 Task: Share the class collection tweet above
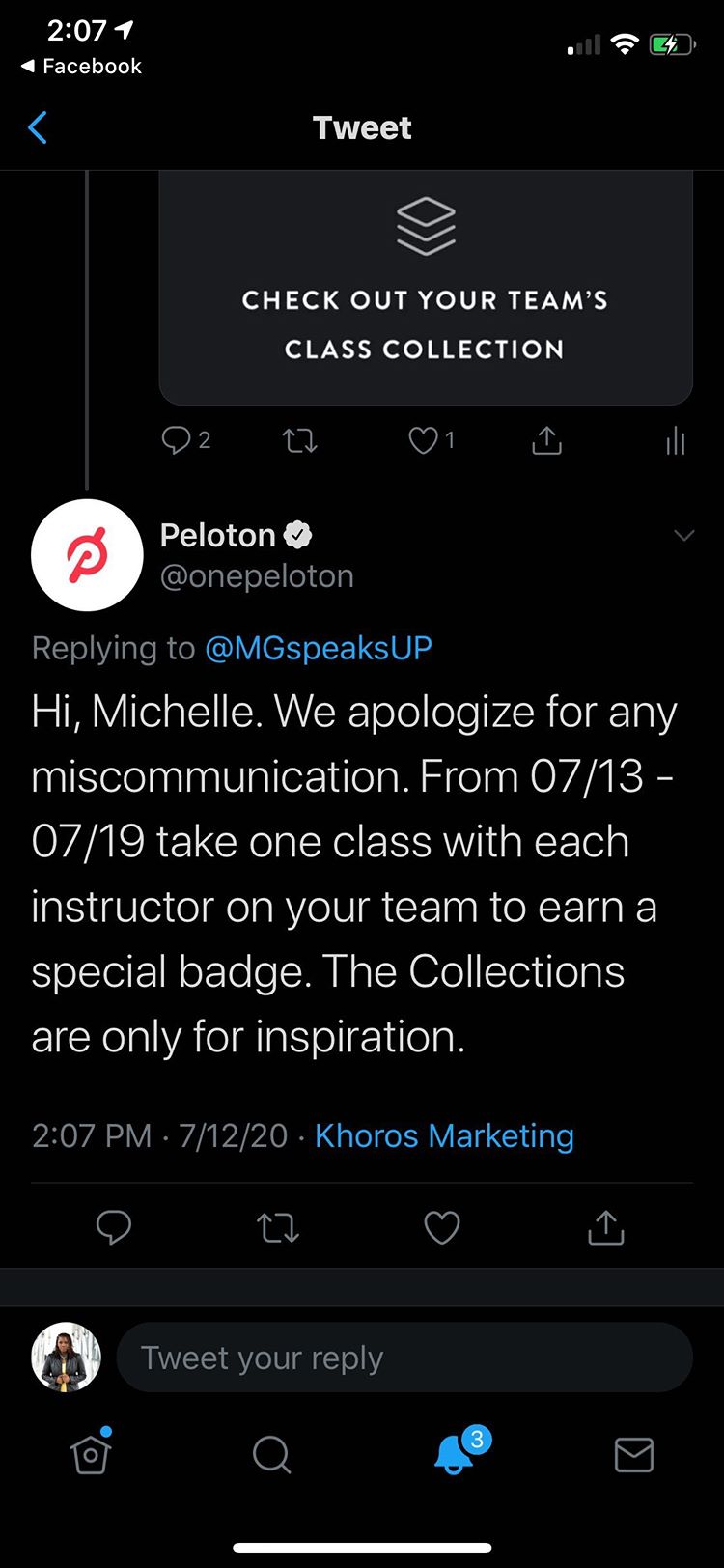point(546,441)
